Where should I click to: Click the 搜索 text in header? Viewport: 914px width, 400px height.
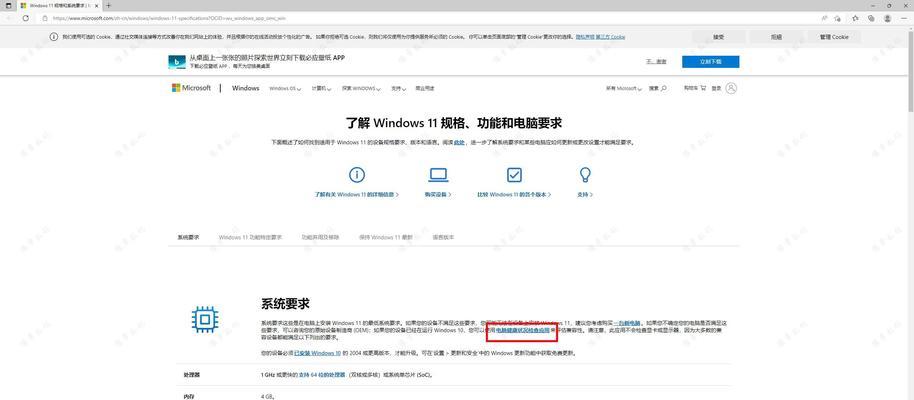[654, 89]
